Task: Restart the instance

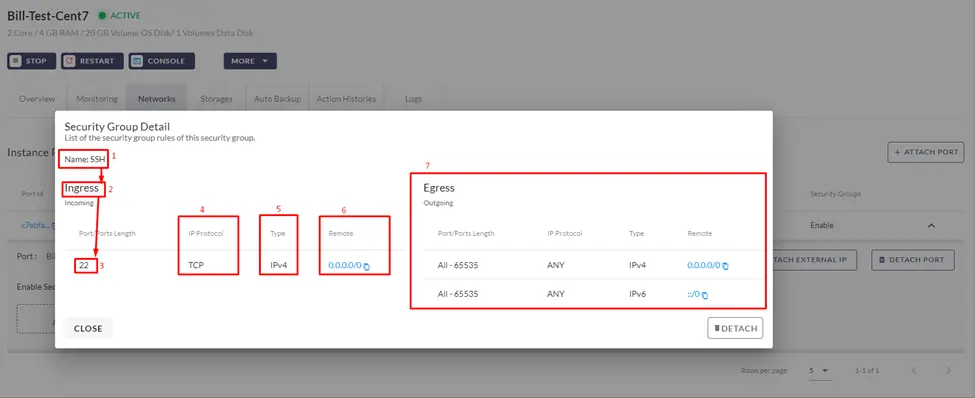Action: tap(92, 61)
